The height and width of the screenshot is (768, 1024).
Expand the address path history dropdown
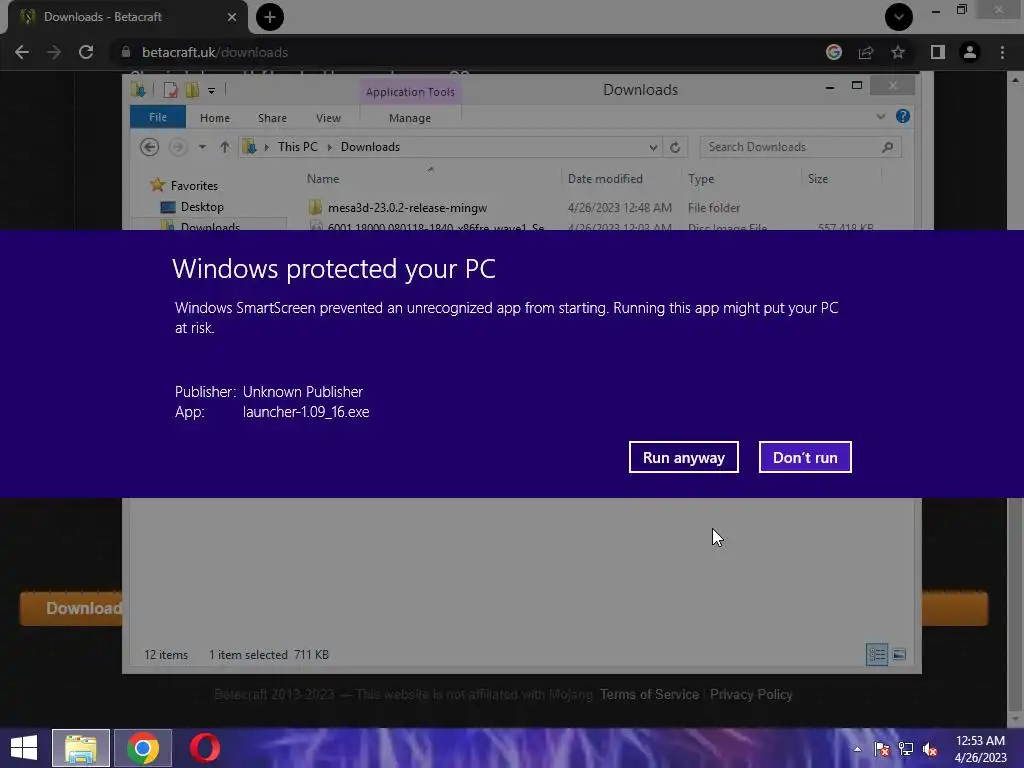click(653, 148)
